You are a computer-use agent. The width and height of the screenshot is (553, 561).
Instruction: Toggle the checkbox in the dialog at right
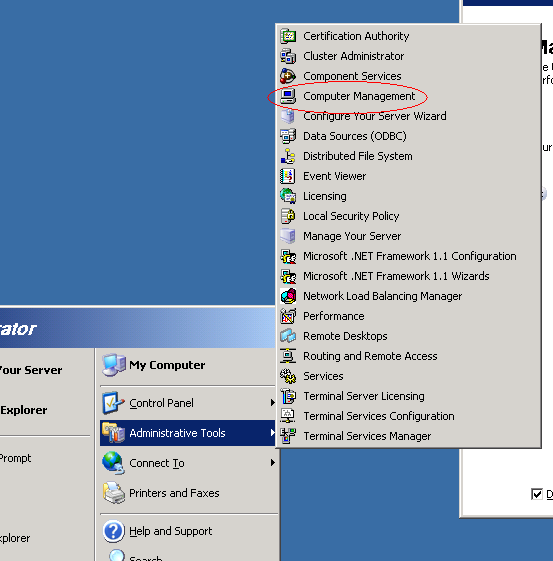tap(537, 494)
